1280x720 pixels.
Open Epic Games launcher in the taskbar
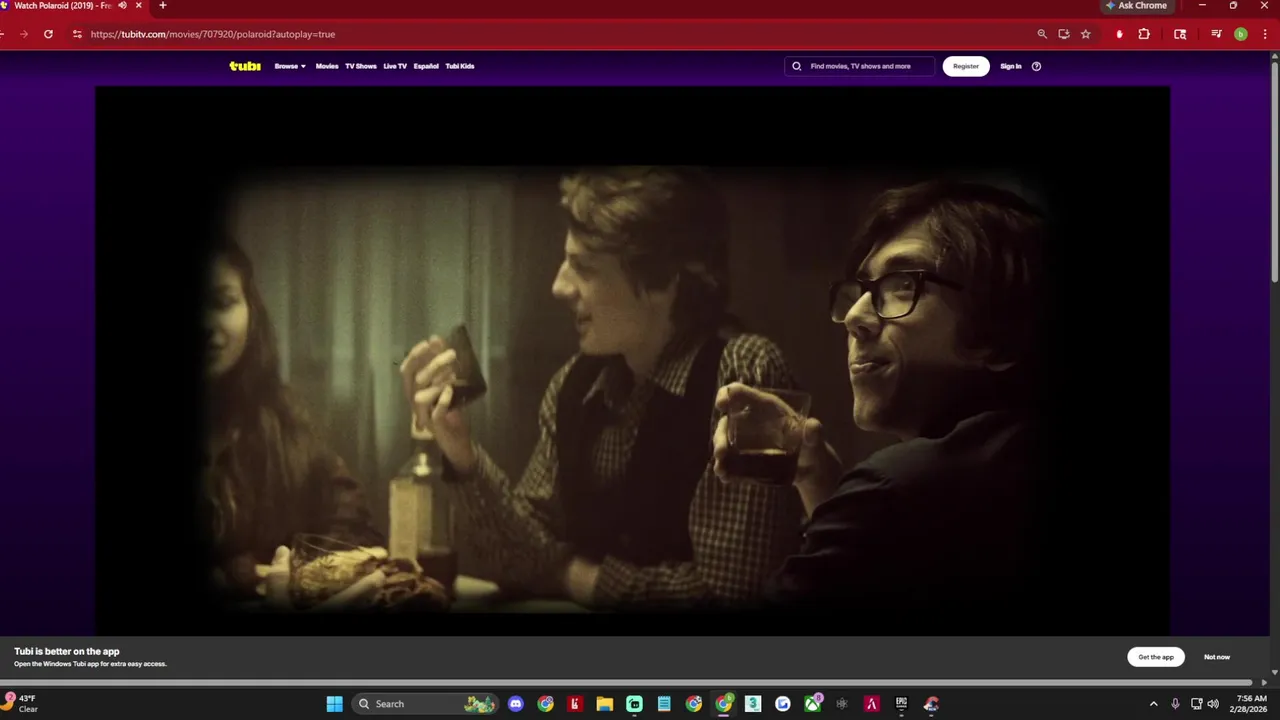901,704
